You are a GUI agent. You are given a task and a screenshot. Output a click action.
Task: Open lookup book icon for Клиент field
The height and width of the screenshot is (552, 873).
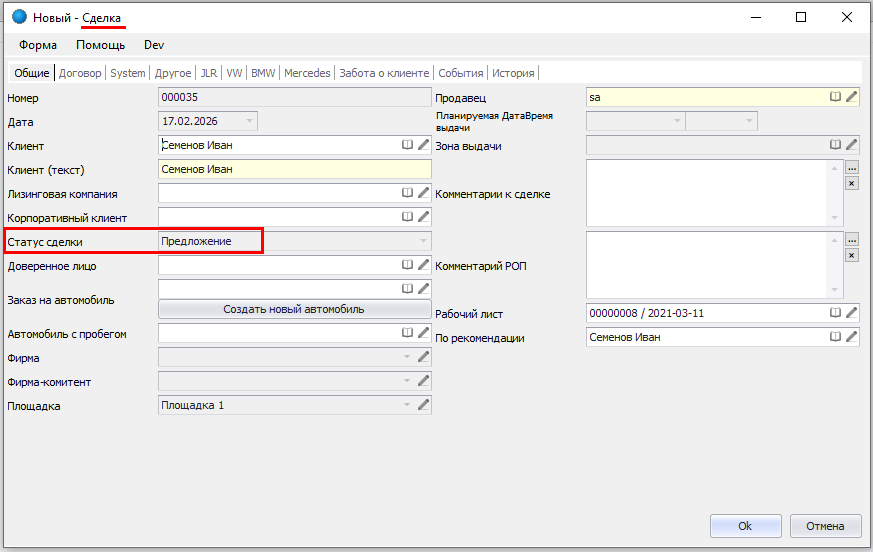click(x=407, y=145)
